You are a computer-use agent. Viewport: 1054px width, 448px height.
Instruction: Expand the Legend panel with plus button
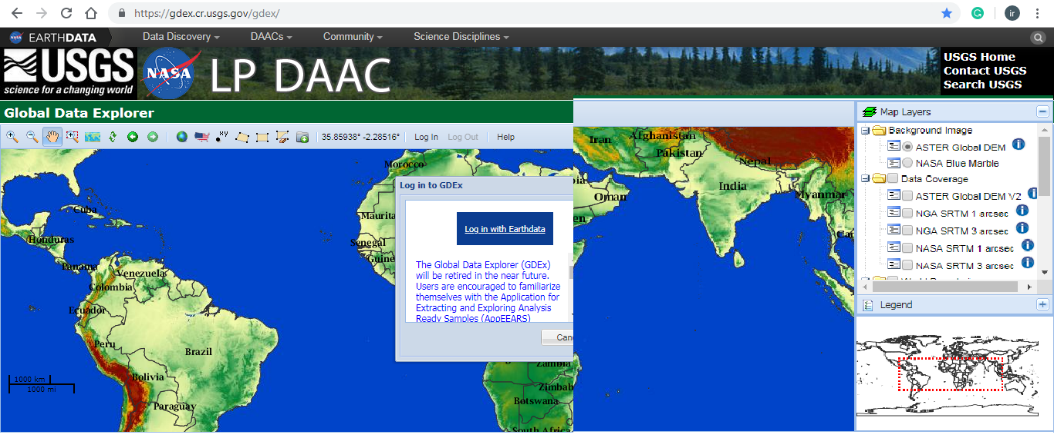point(1043,304)
